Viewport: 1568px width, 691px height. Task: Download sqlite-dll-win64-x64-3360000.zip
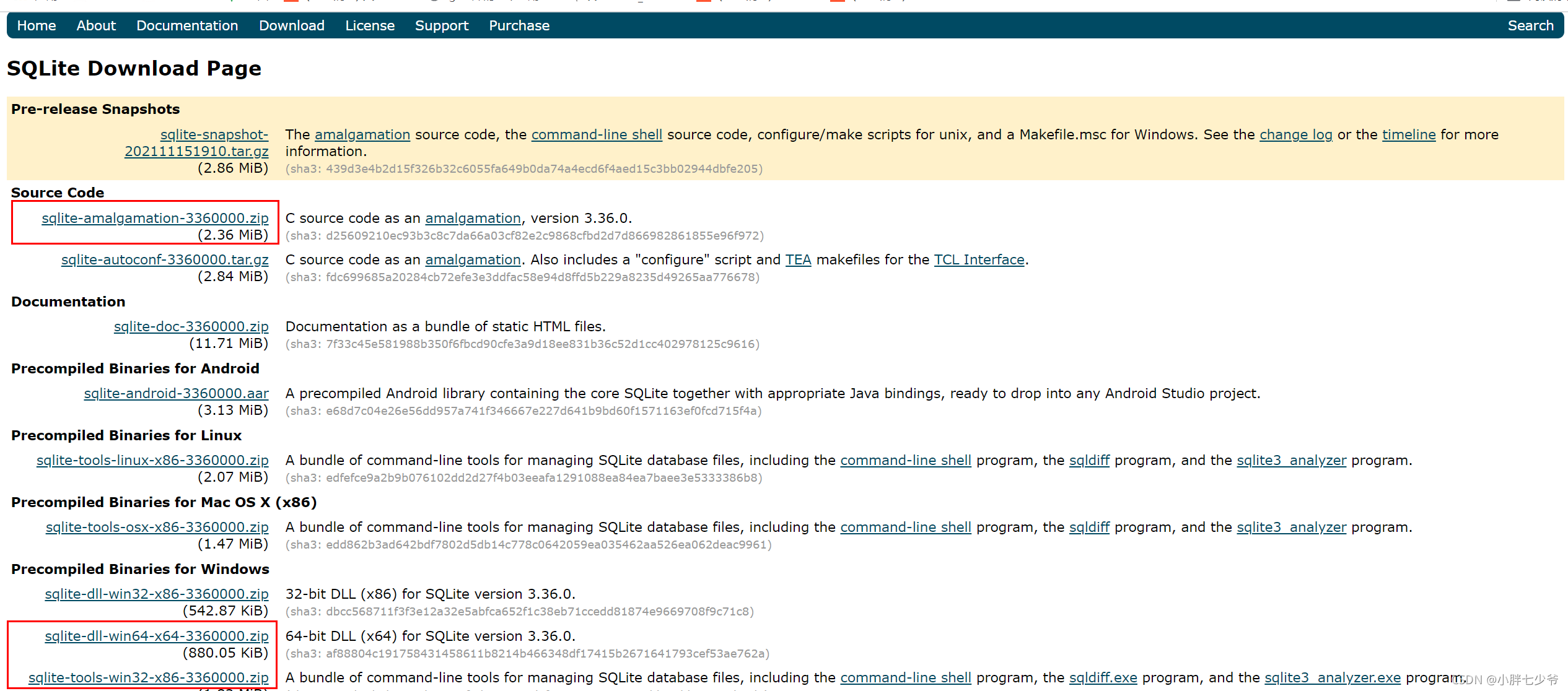click(x=156, y=636)
